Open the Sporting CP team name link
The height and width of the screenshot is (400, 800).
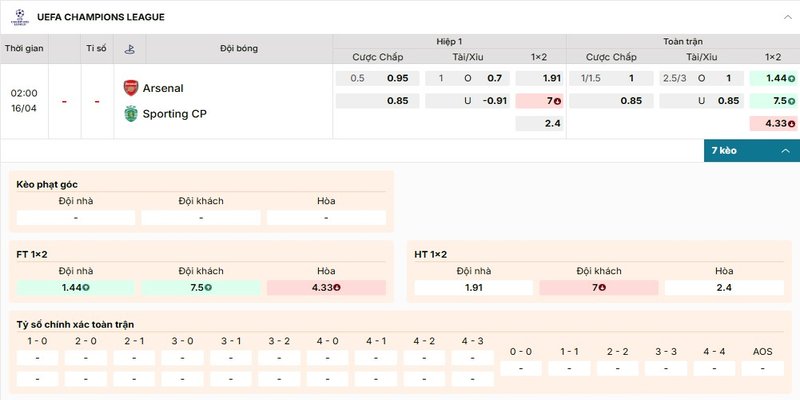click(x=180, y=113)
